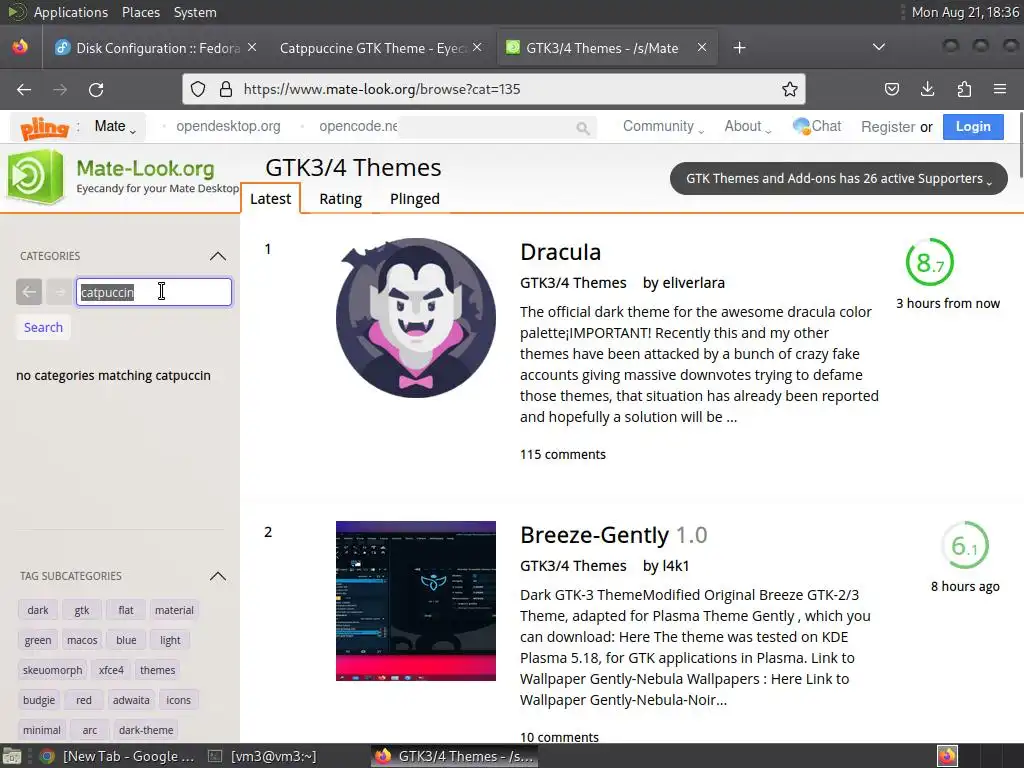1024x768 pixels.
Task: Switch to the Latest tab
Action: [270, 199]
